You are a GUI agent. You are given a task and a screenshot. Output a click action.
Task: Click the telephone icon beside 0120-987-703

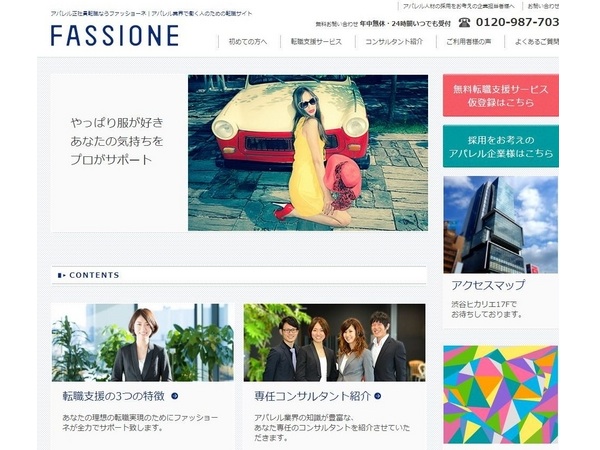[x=465, y=23]
